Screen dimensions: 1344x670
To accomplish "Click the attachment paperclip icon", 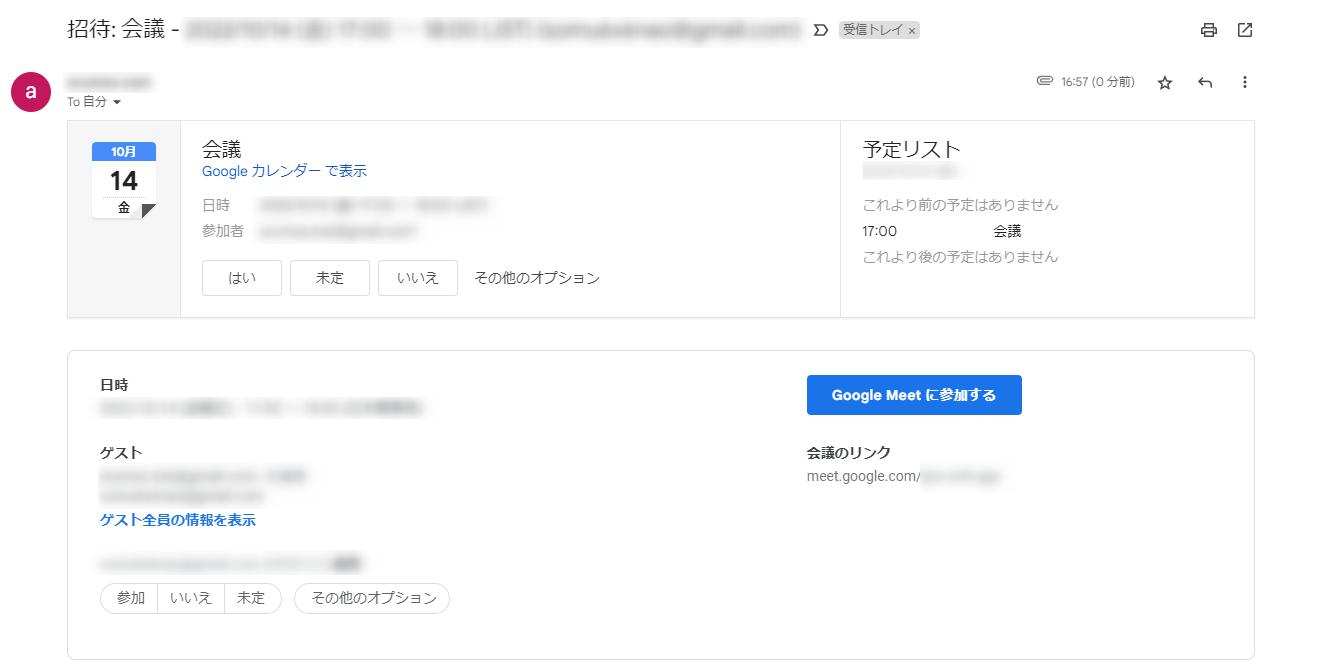I will point(1045,81).
